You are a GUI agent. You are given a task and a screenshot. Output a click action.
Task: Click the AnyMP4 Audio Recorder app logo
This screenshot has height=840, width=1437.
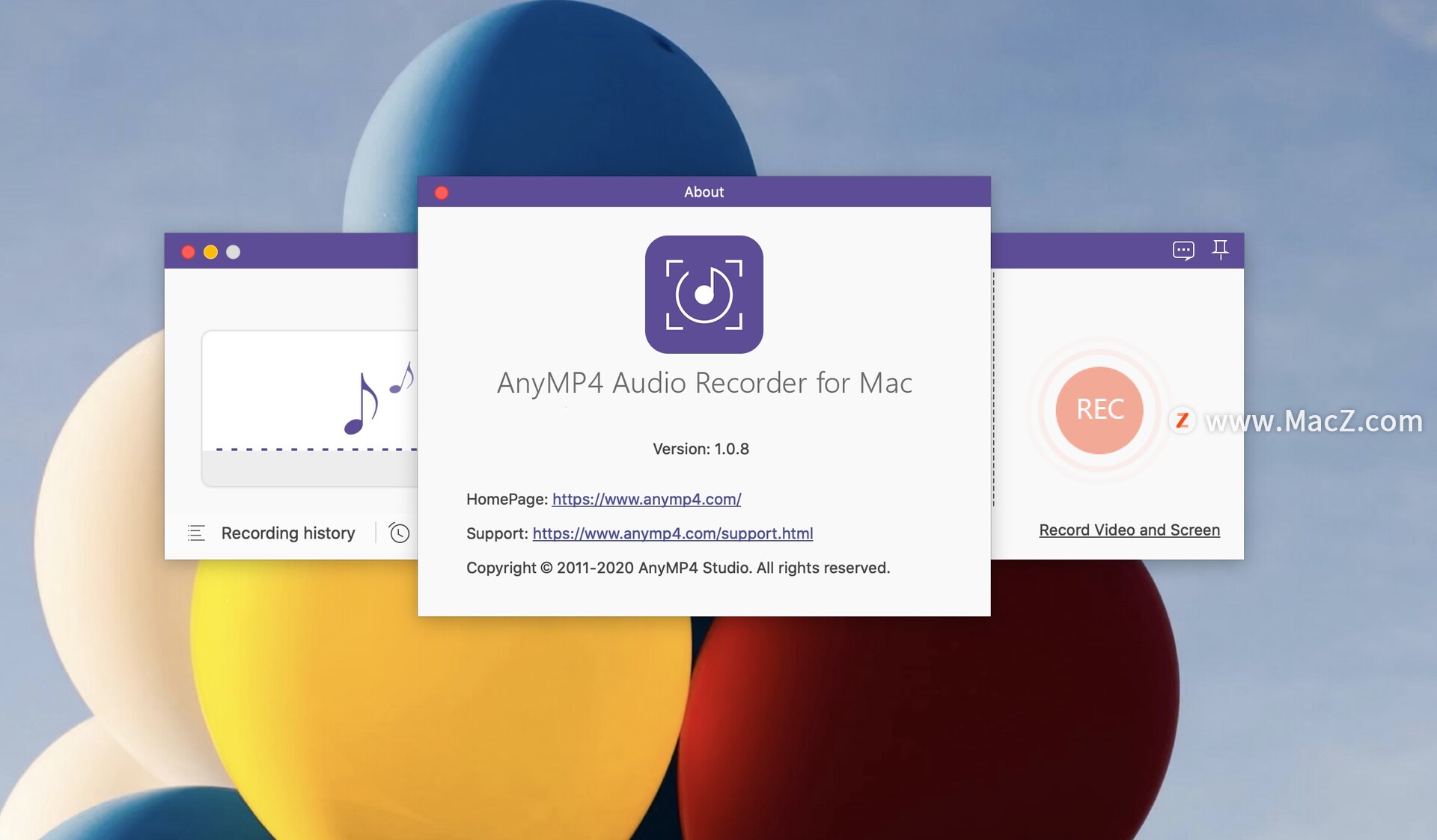tap(704, 295)
